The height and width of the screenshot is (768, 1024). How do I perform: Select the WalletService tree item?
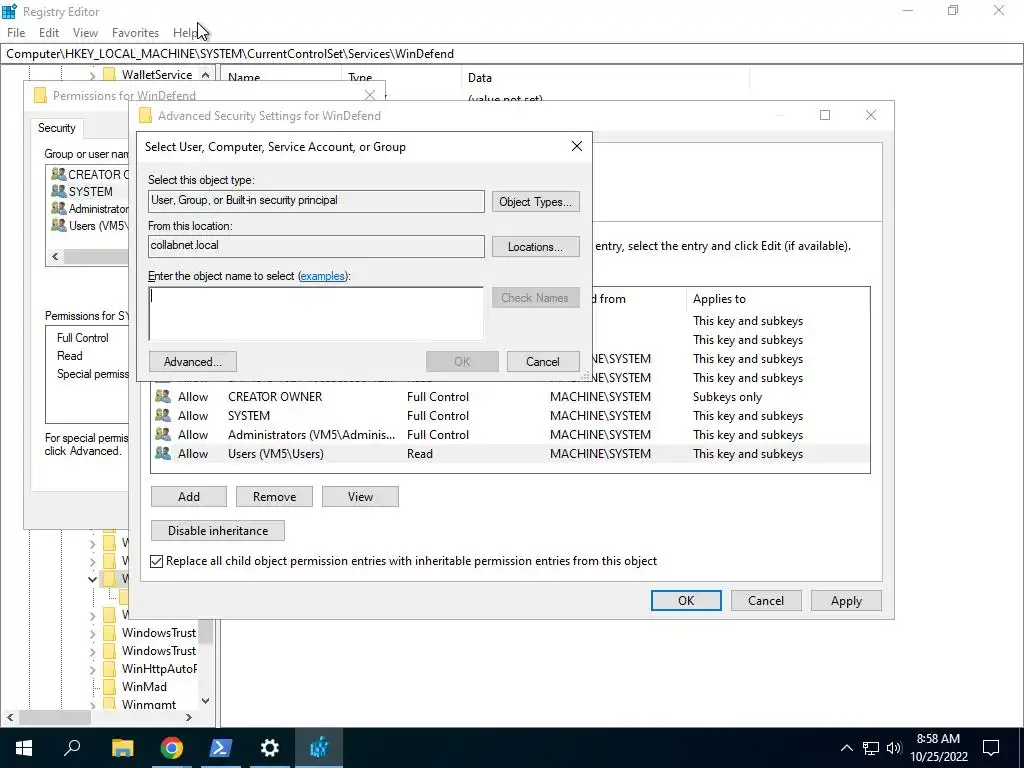pos(157,75)
